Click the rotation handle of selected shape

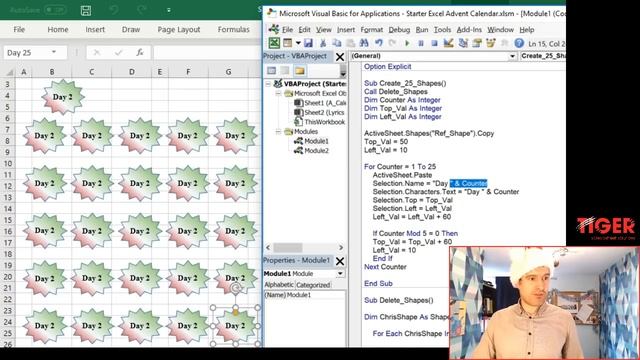(x=236, y=289)
